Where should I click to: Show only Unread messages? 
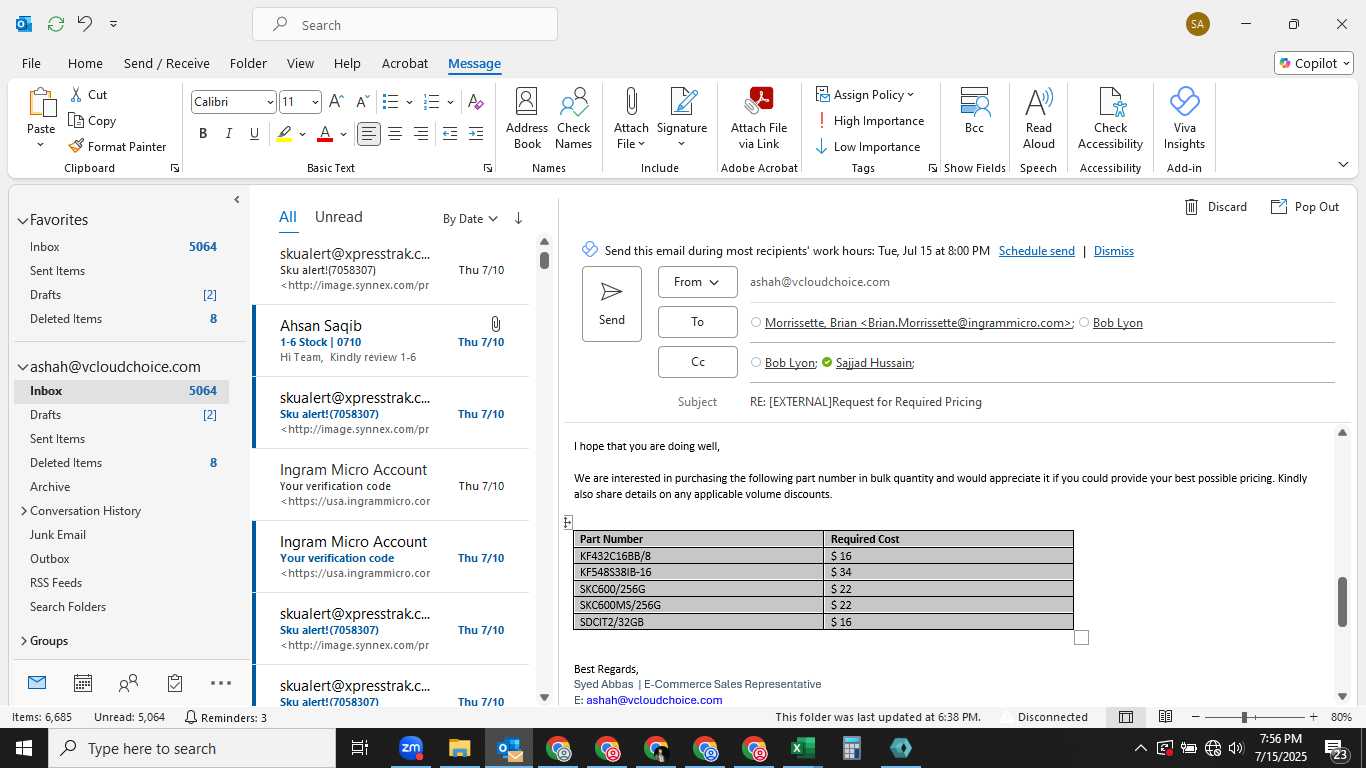(339, 217)
